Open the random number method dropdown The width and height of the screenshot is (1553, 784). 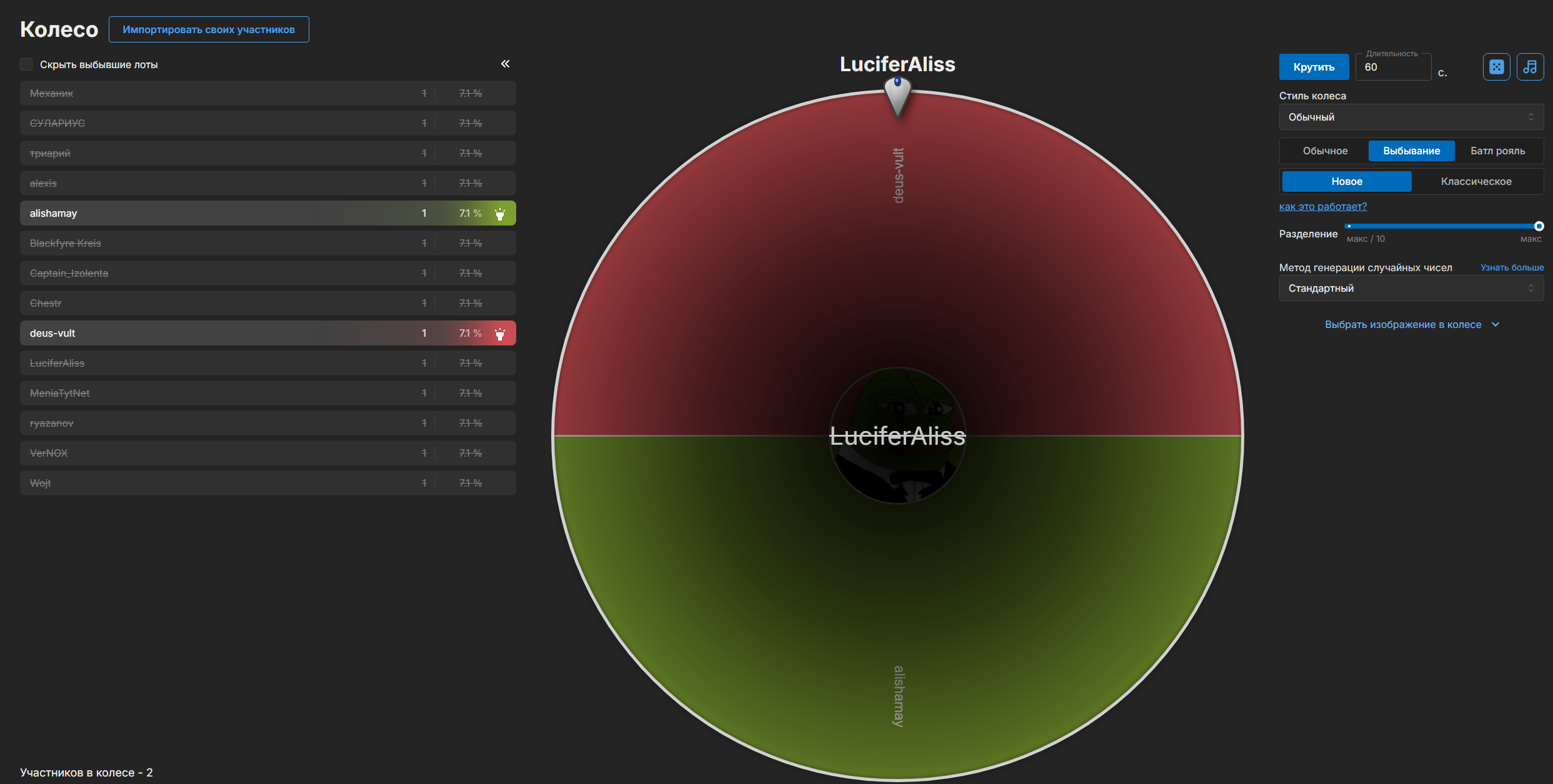coord(1411,288)
